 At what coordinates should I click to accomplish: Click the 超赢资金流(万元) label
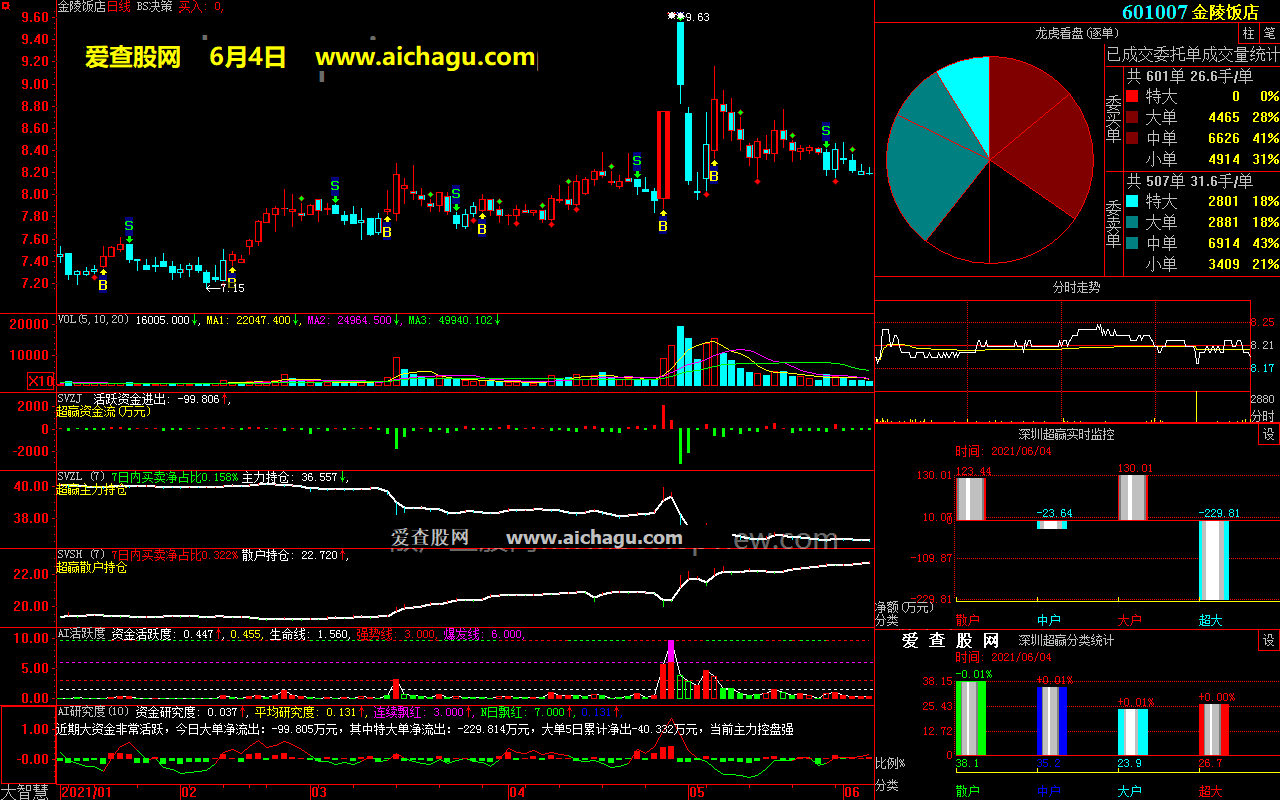[103, 411]
